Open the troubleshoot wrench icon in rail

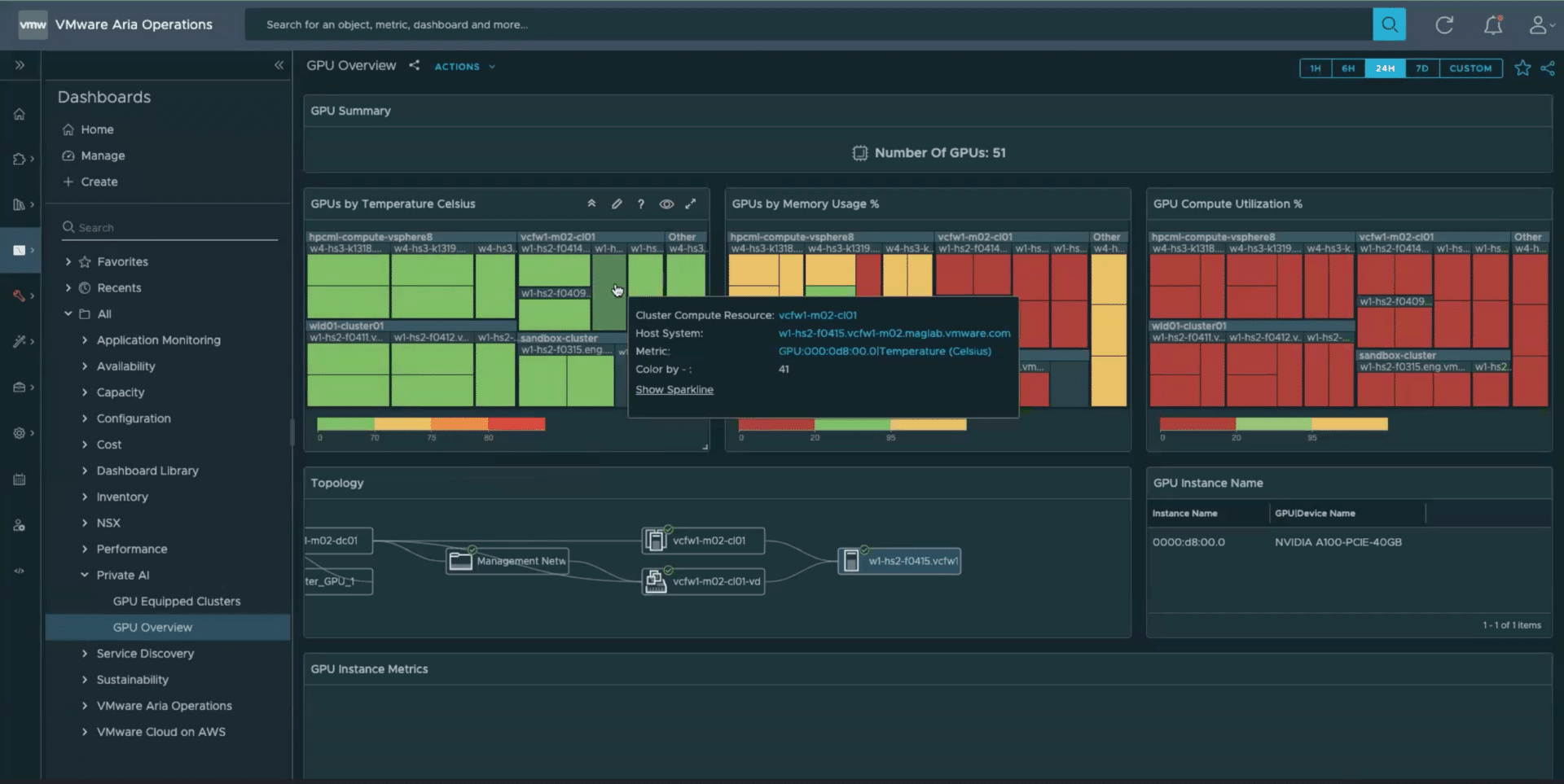pos(20,296)
